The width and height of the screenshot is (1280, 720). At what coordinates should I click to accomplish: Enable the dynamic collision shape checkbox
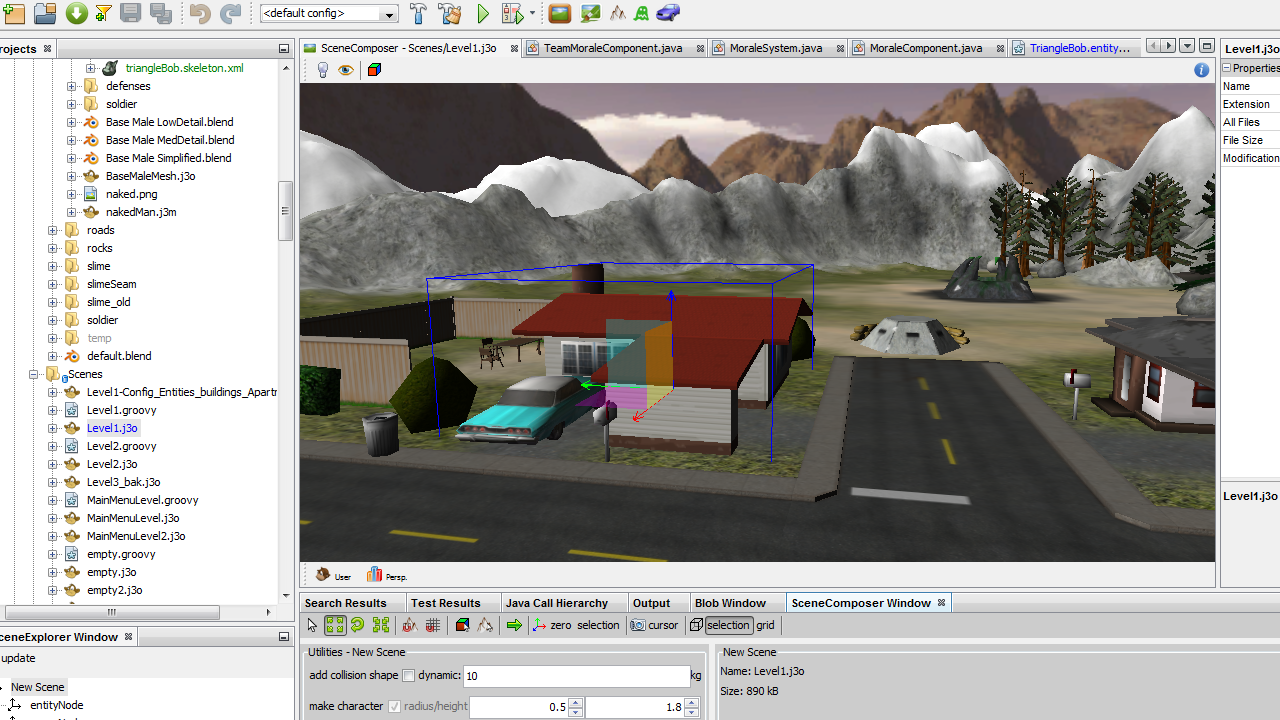408,676
